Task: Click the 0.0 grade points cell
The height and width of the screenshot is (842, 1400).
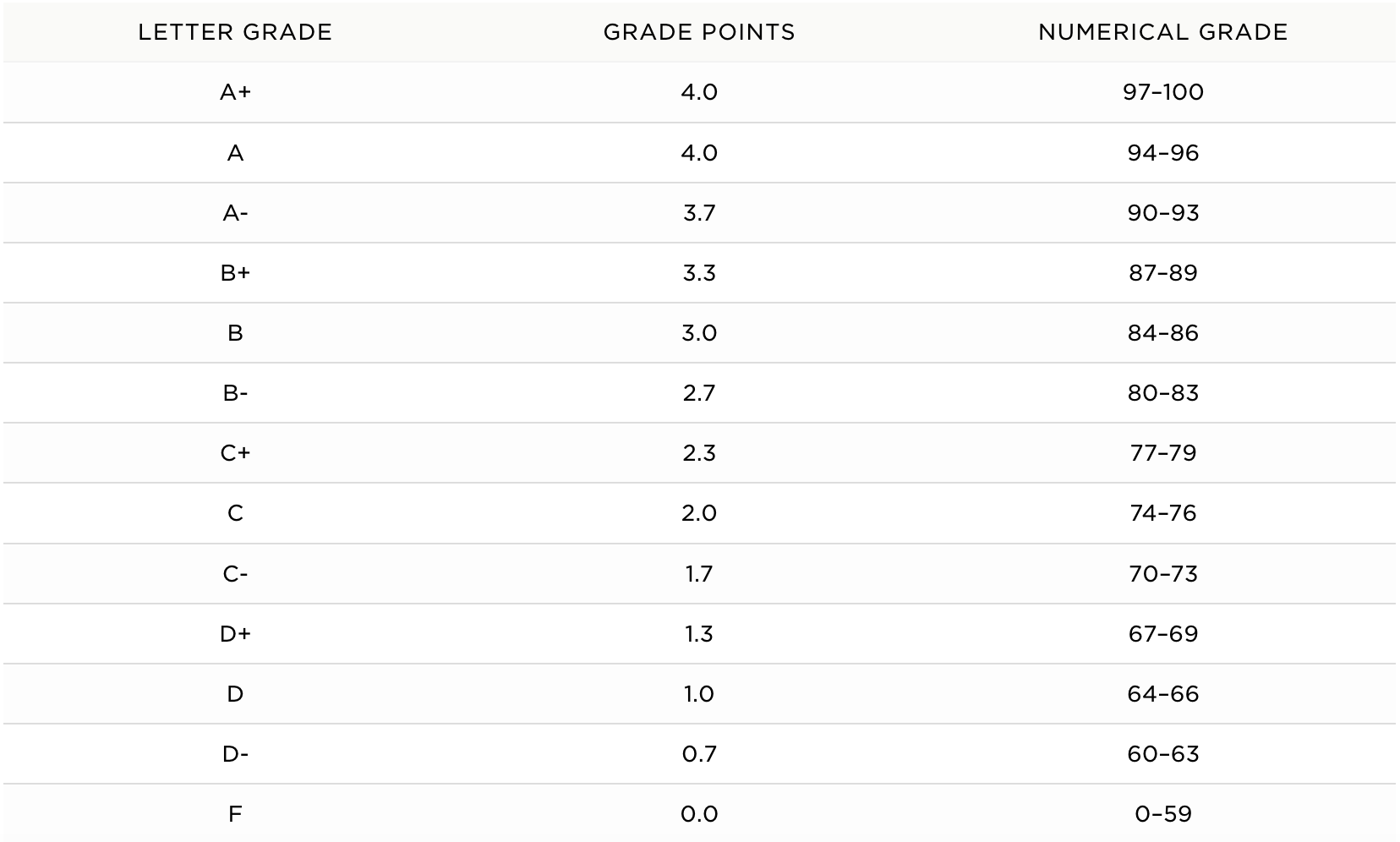Action: (699, 814)
